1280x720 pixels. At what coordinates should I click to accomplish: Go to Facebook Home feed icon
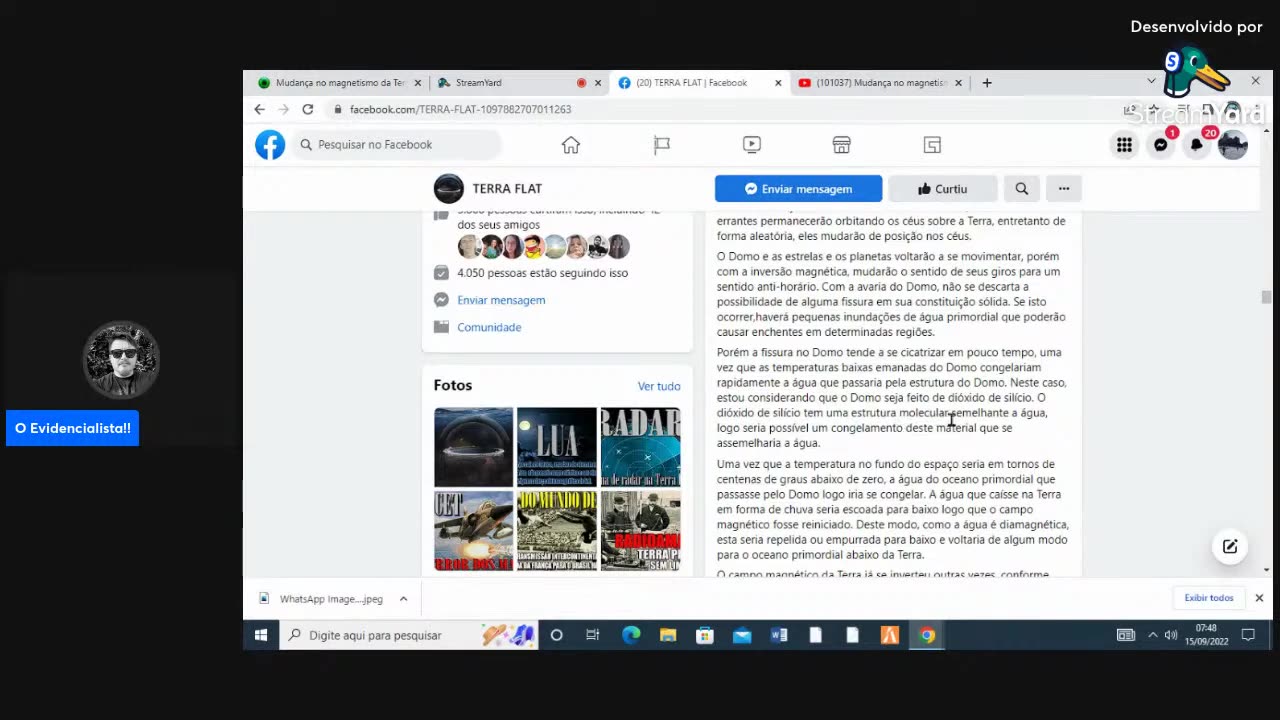[x=571, y=145]
